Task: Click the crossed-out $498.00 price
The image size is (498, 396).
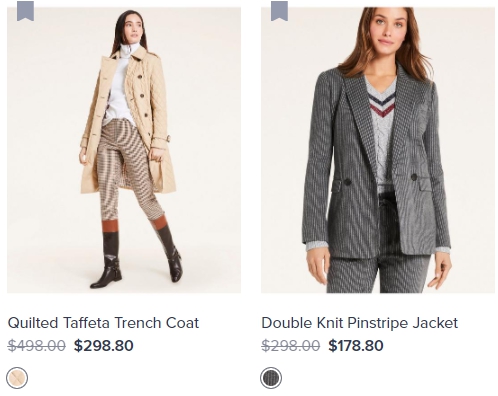Action: coord(37,346)
